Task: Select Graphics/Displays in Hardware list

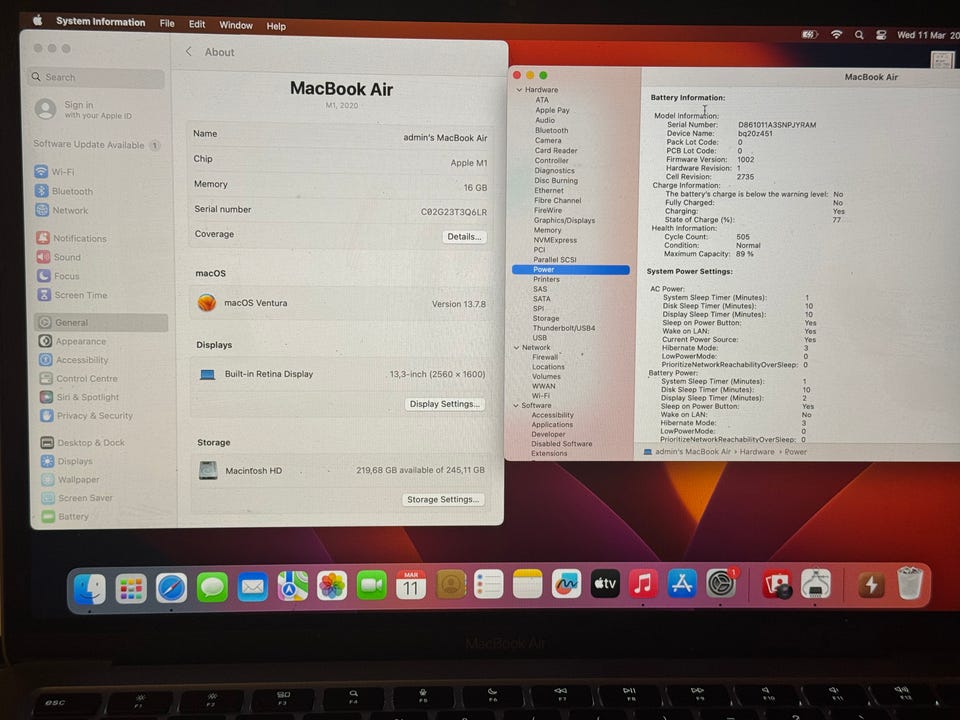Action: 564,220
